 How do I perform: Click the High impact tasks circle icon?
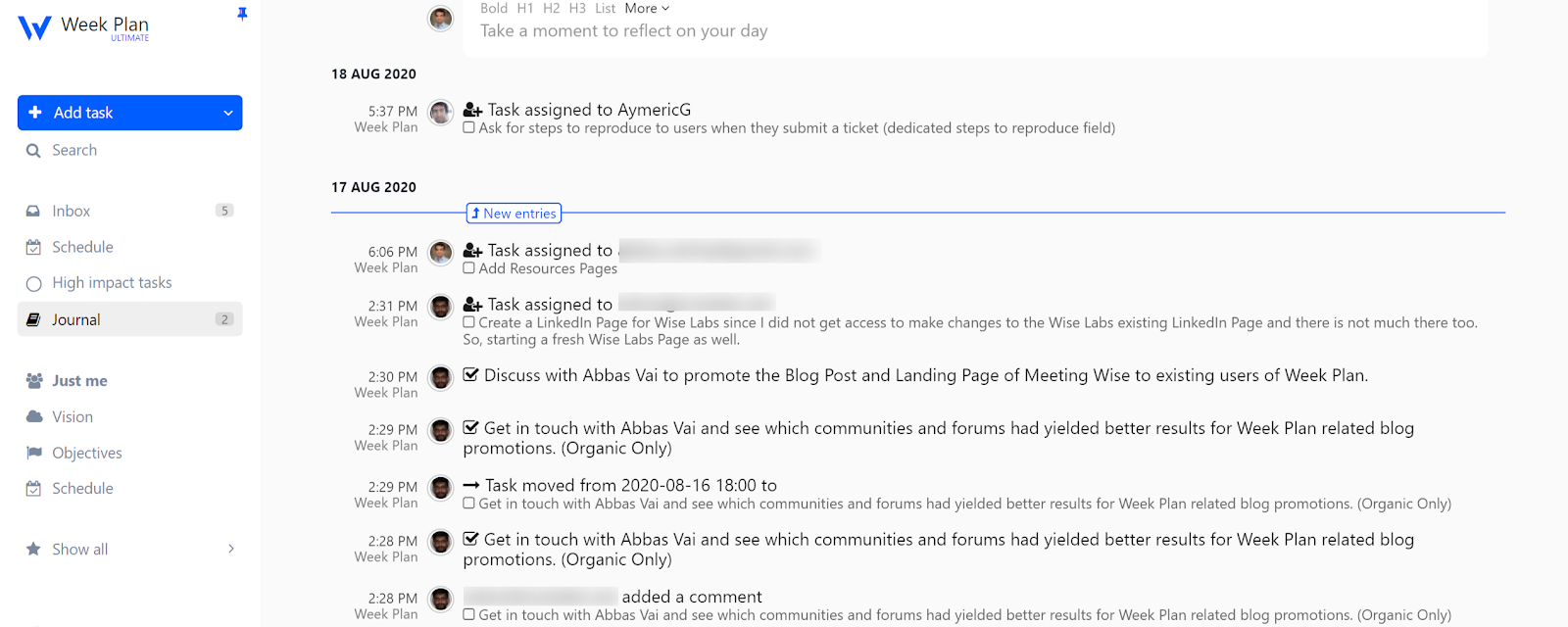point(33,283)
